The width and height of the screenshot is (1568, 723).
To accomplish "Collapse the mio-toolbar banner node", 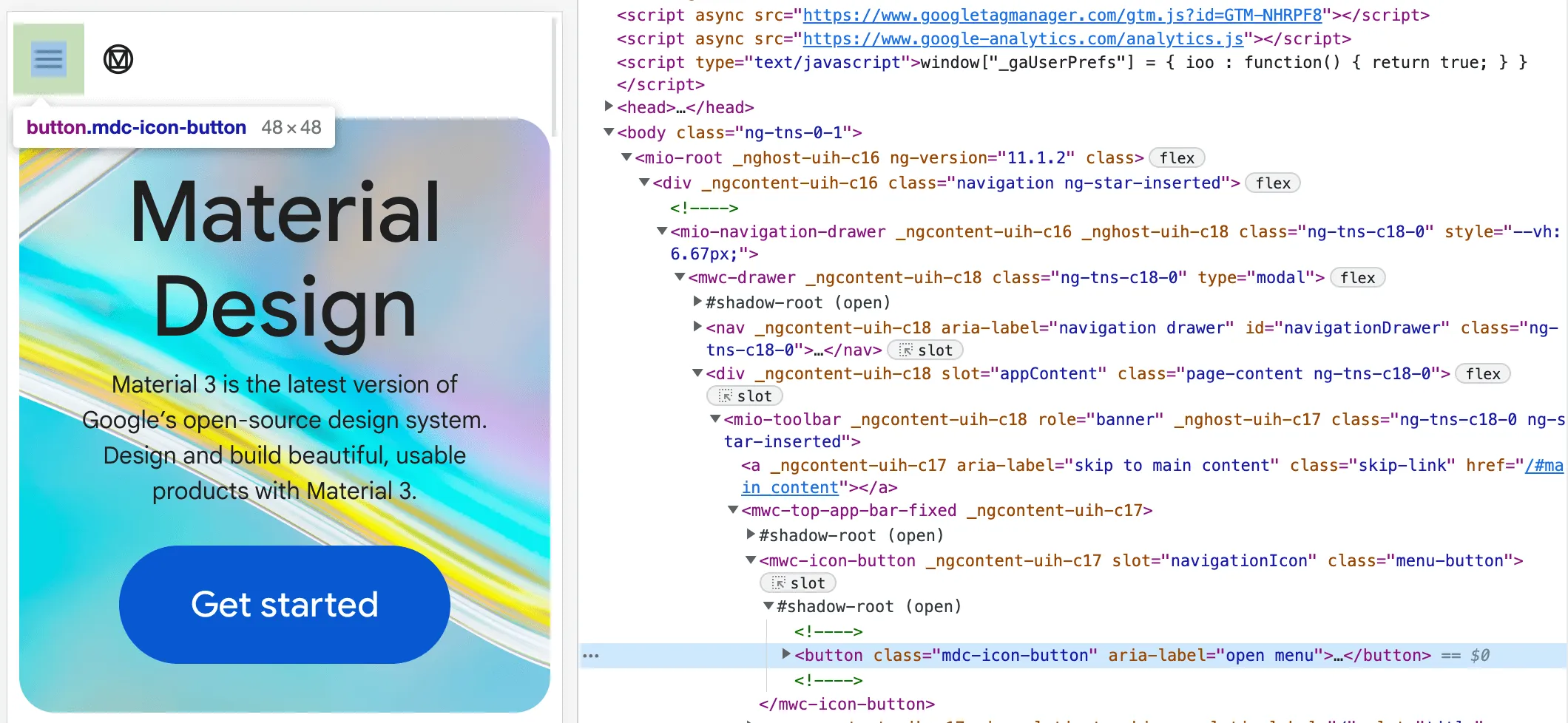I will 715,419.
